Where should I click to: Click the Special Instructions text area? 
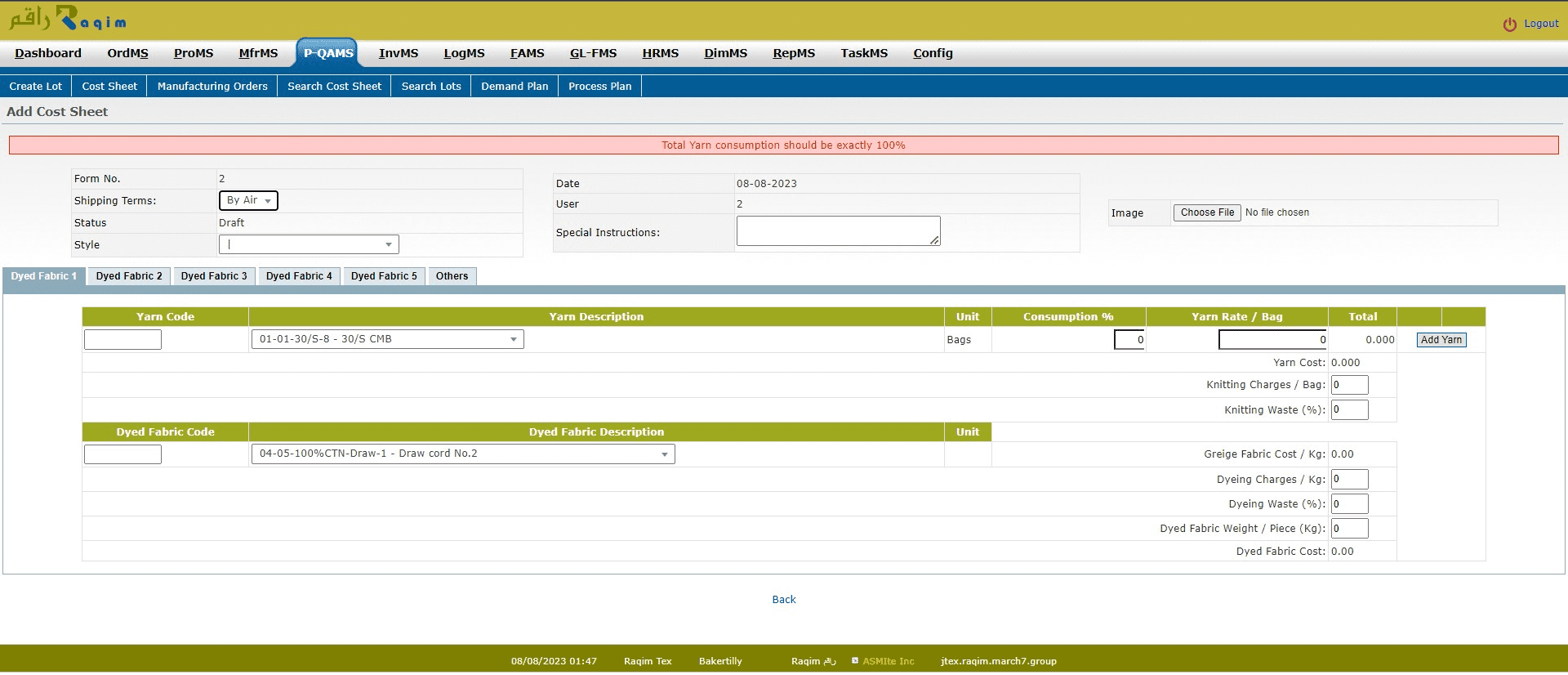coord(838,230)
